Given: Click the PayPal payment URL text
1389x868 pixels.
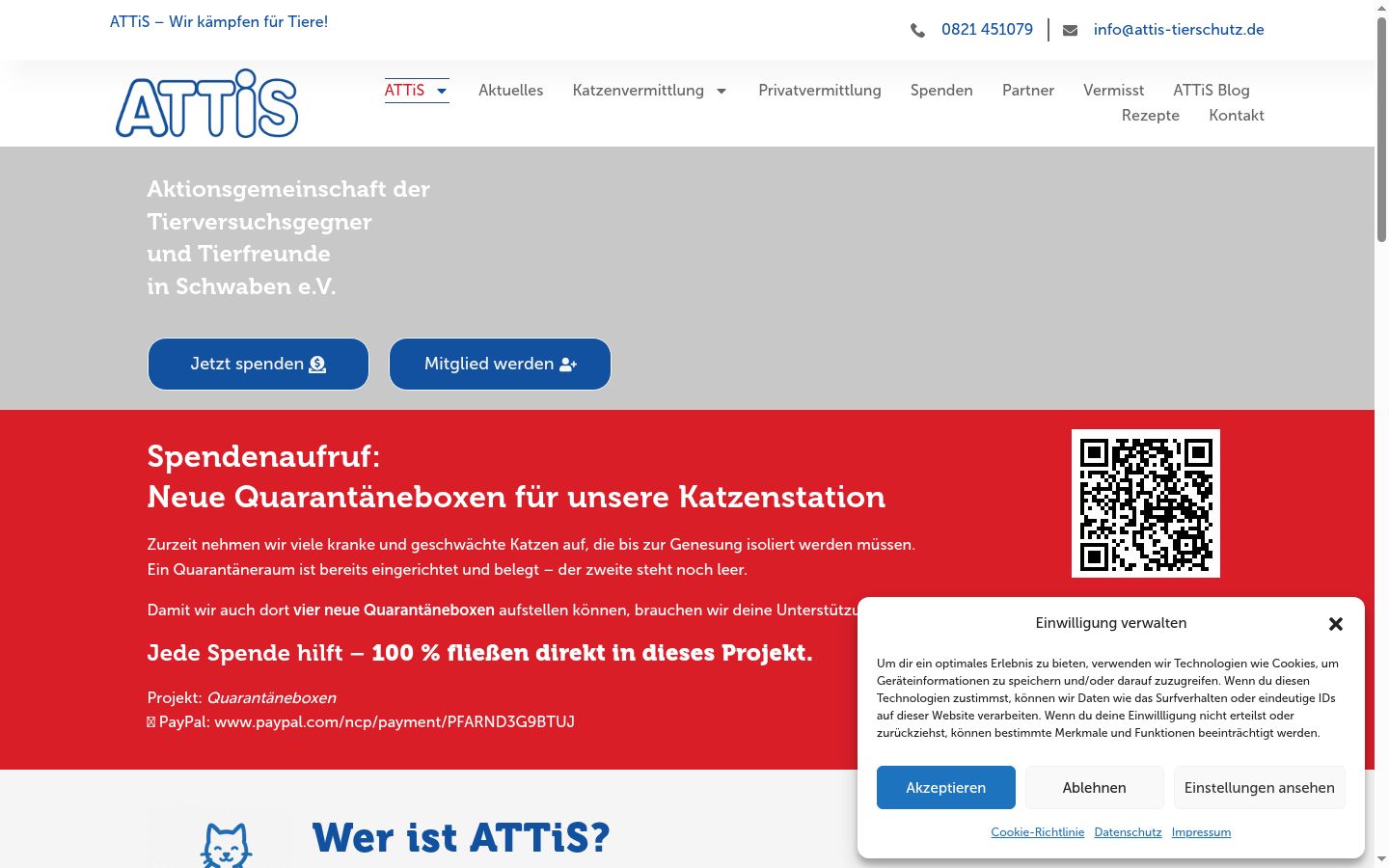Looking at the screenshot, I should tap(395, 721).
